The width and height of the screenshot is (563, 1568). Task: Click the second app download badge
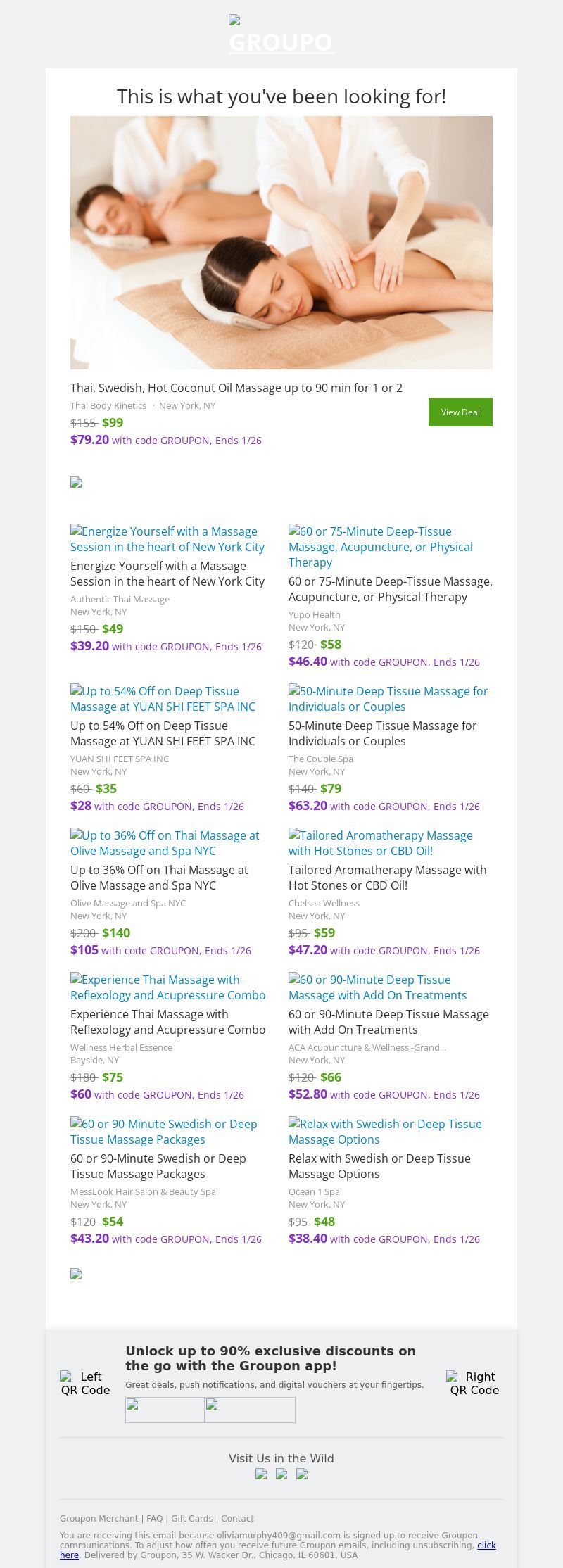(x=250, y=1410)
